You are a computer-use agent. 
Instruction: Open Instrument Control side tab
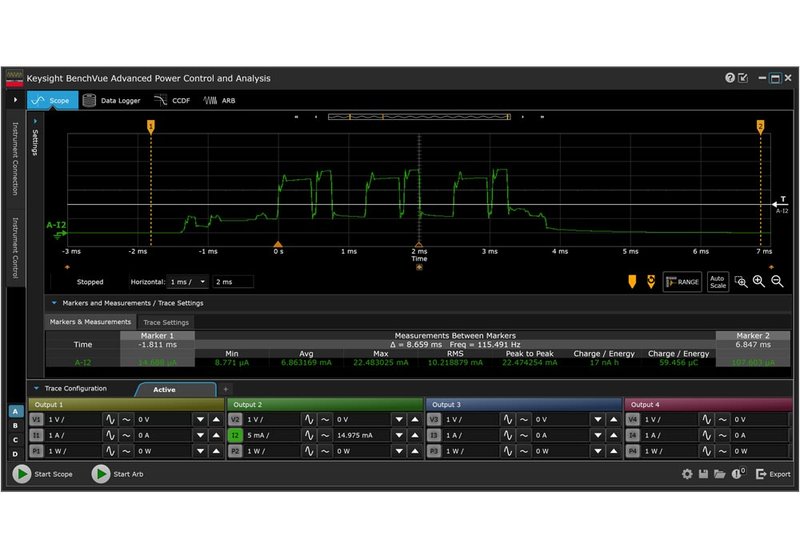pyautogui.click(x=15, y=248)
